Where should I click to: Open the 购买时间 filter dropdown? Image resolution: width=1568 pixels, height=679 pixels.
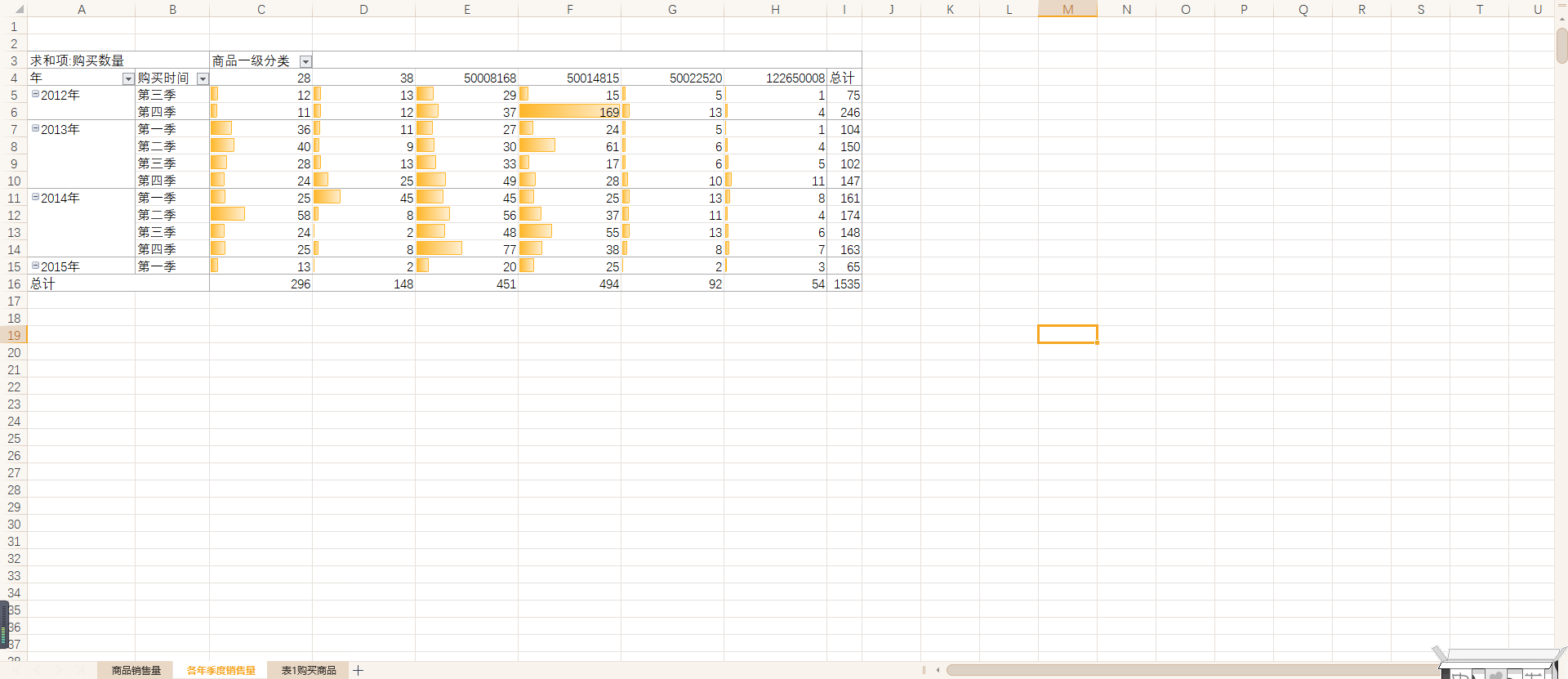coord(203,78)
